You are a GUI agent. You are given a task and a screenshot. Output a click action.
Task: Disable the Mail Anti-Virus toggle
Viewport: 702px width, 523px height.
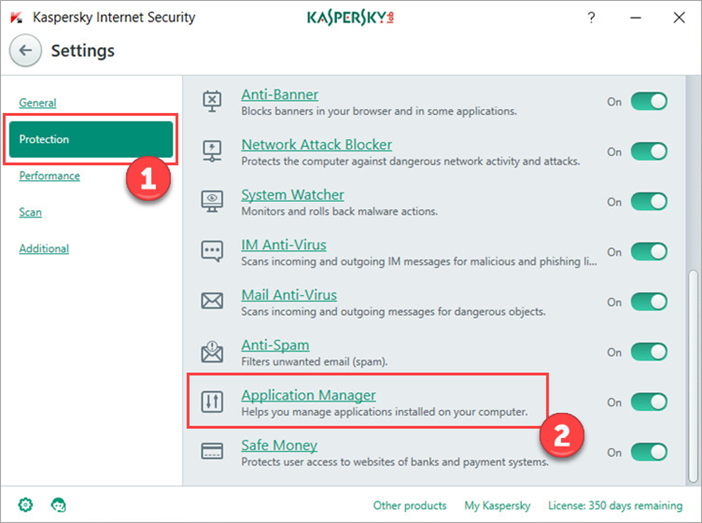pyautogui.click(x=649, y=302)
